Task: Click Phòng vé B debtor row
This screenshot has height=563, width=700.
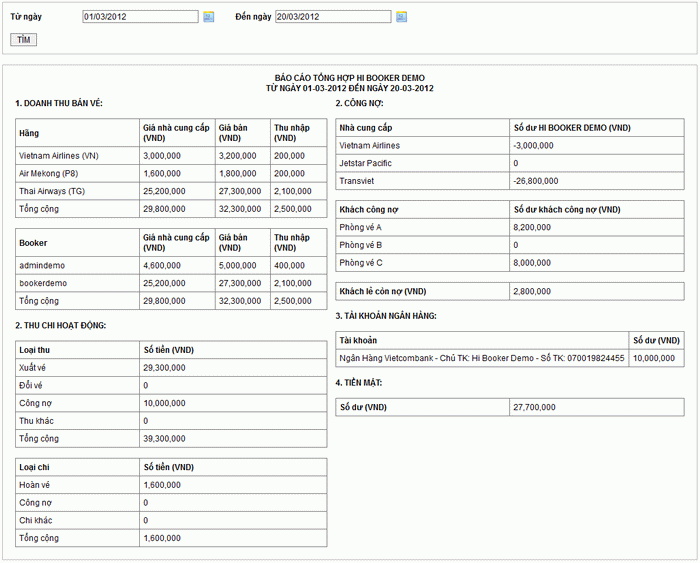Action: coord(510,245)
